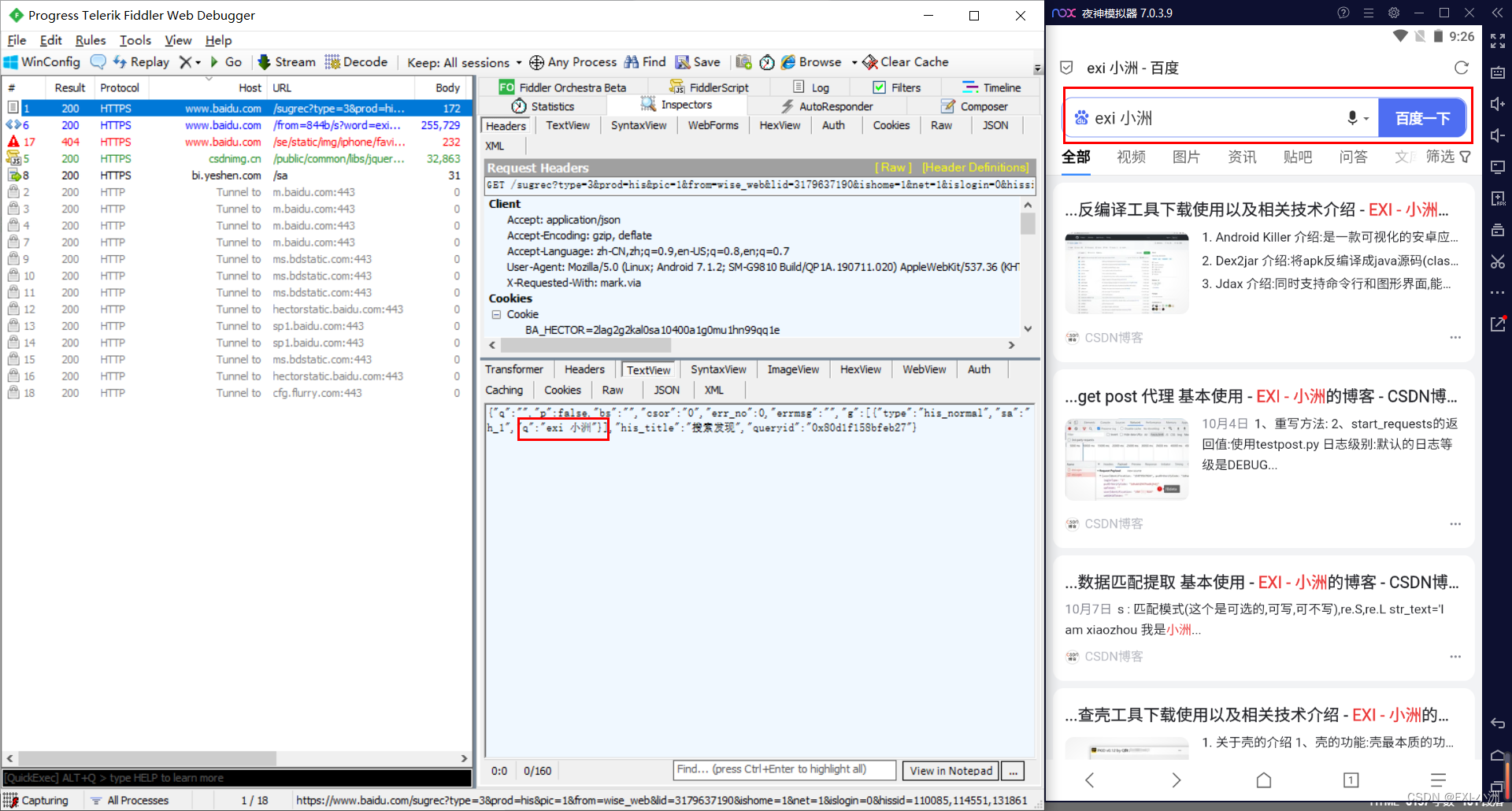Open the Help menu
Image resolution: width=1512 pixels, height=811 pixels.
[x=219, y=40]
